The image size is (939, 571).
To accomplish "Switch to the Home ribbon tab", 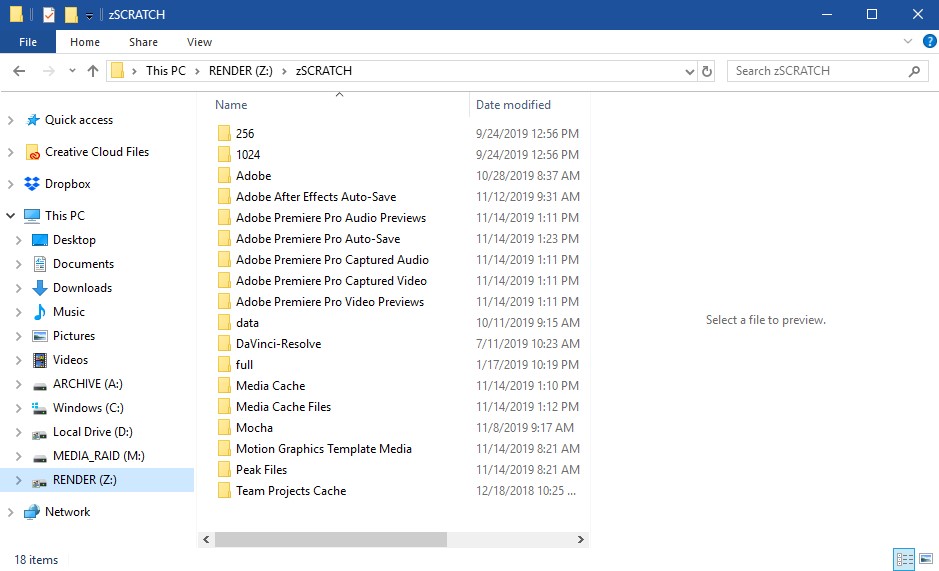I will click(x=84, y=42).
